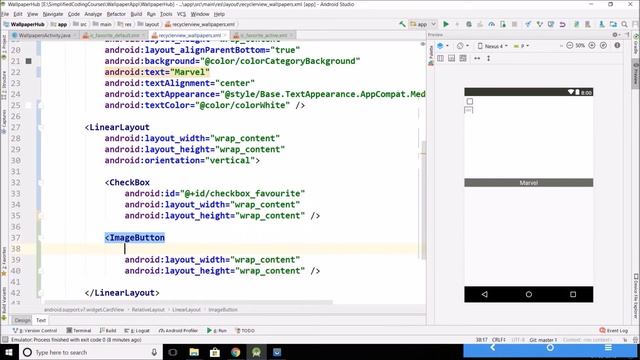Click the Sync Project with Gradle icon
640x360 pixels.
(x=576, y=24)
